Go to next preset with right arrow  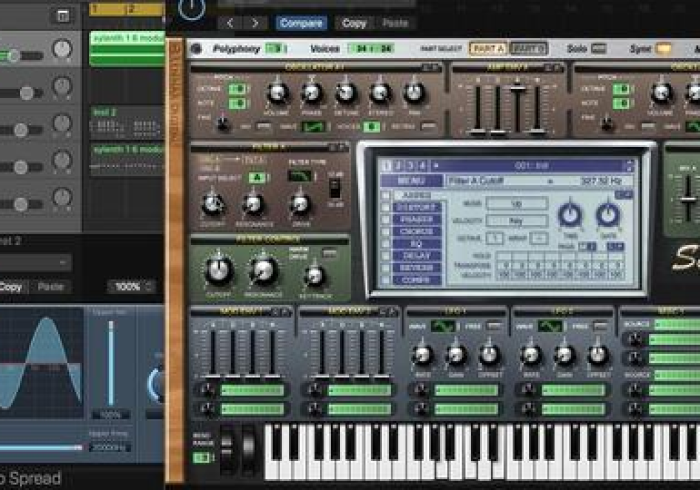[x=256, y=23]
